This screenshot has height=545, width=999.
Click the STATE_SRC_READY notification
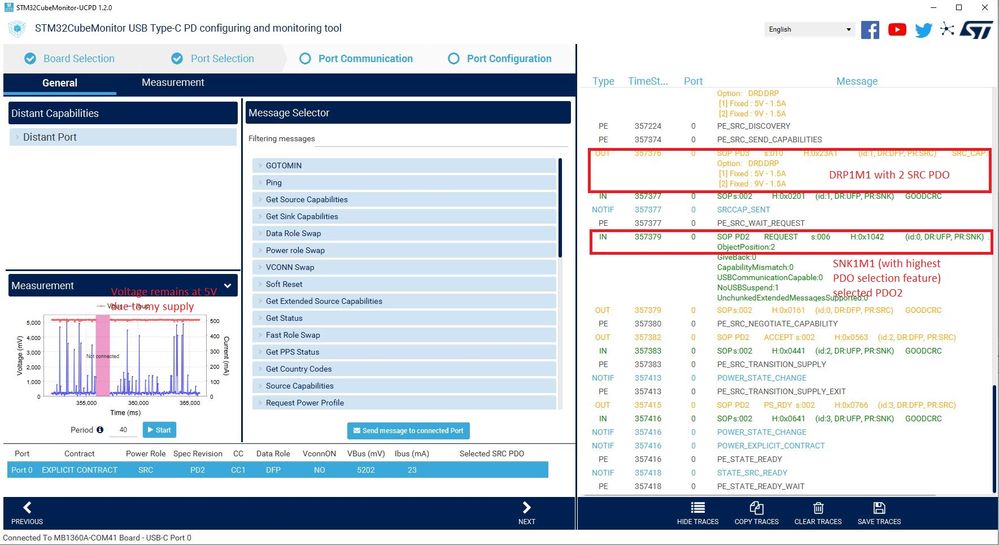[752, 473]
